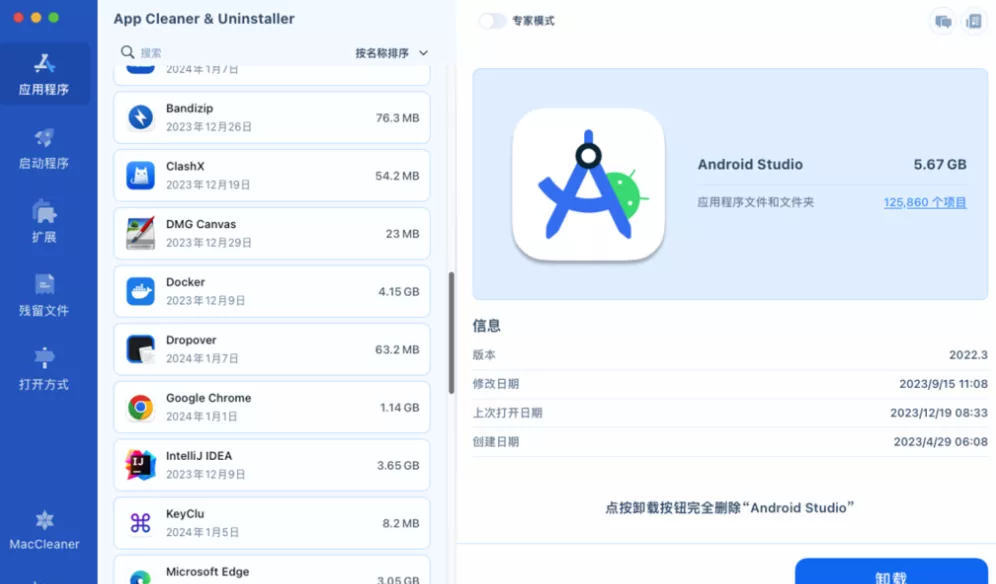Screen dimensions: 996x584
Task: Select Microsoft Edge in the app list
Action: (x=272, y=570)
